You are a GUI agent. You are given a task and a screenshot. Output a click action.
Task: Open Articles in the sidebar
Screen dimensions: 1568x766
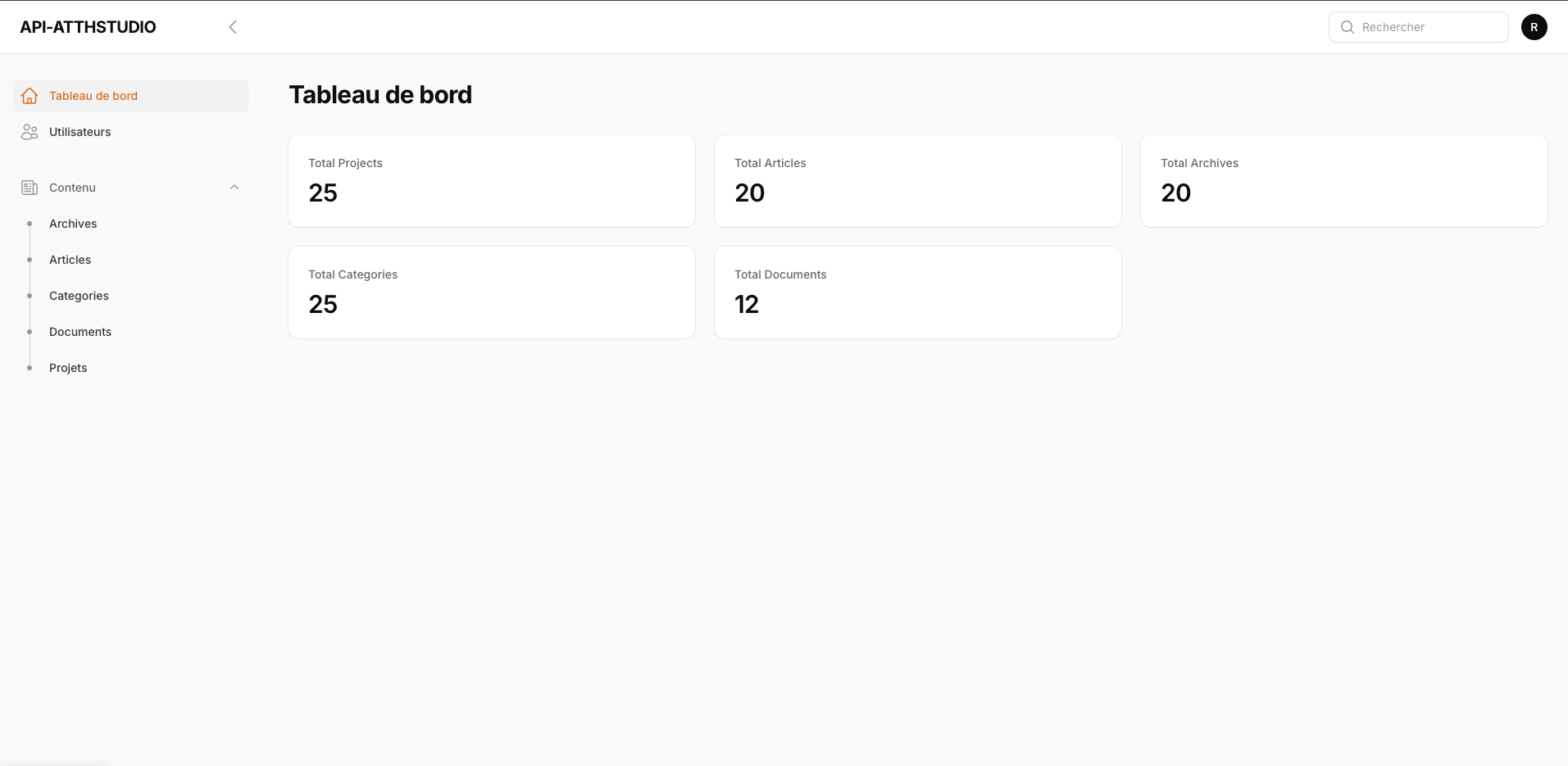[x=70, y=260]
